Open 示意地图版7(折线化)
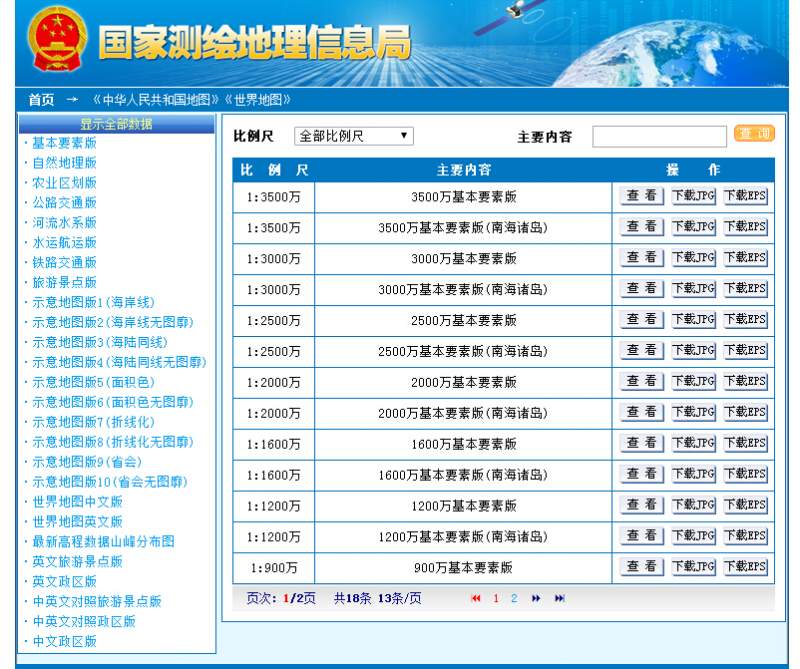The image size is (800, 669). 93,422
